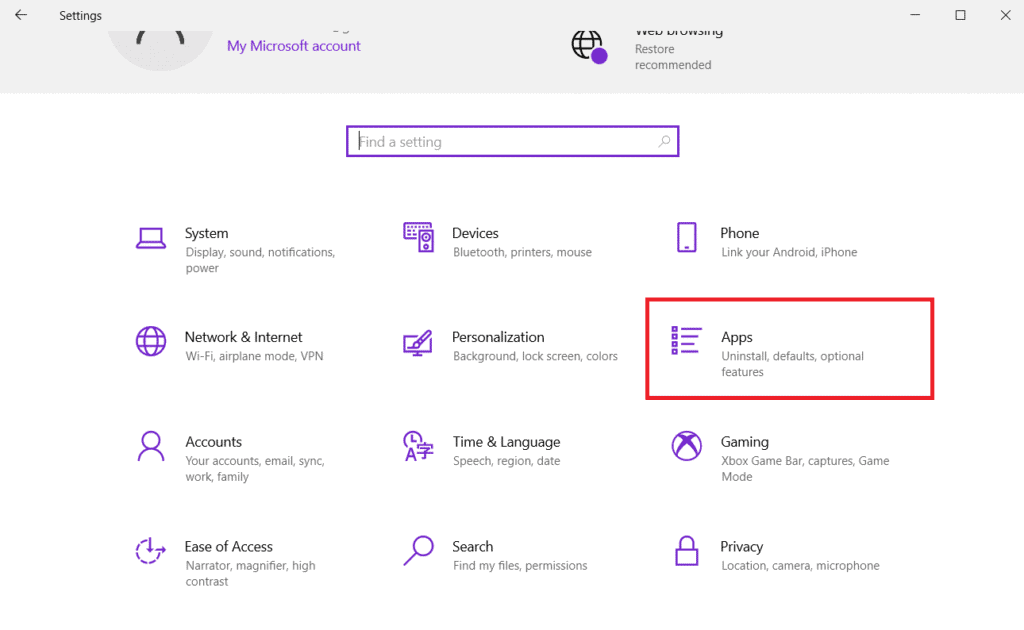Click the Search magnifier category icon
The height and width of the screenshot is (630, 1024).
pyautogui.click(x=418, y=550)
